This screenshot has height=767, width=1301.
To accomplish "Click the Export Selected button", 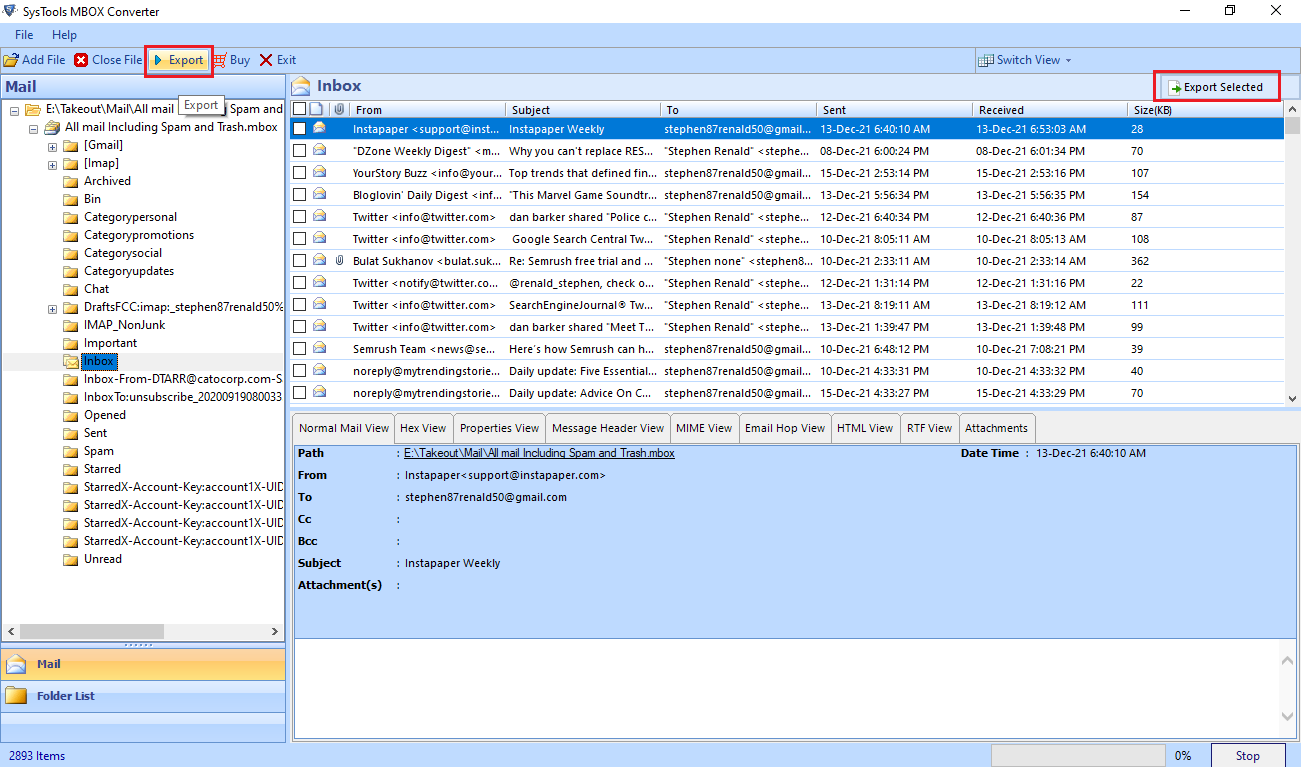I will (1216, 87).
